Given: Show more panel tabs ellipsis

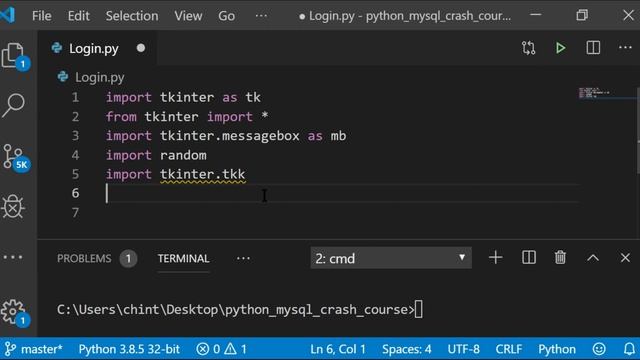Looking at the screenshot, I should pos(243,258).
